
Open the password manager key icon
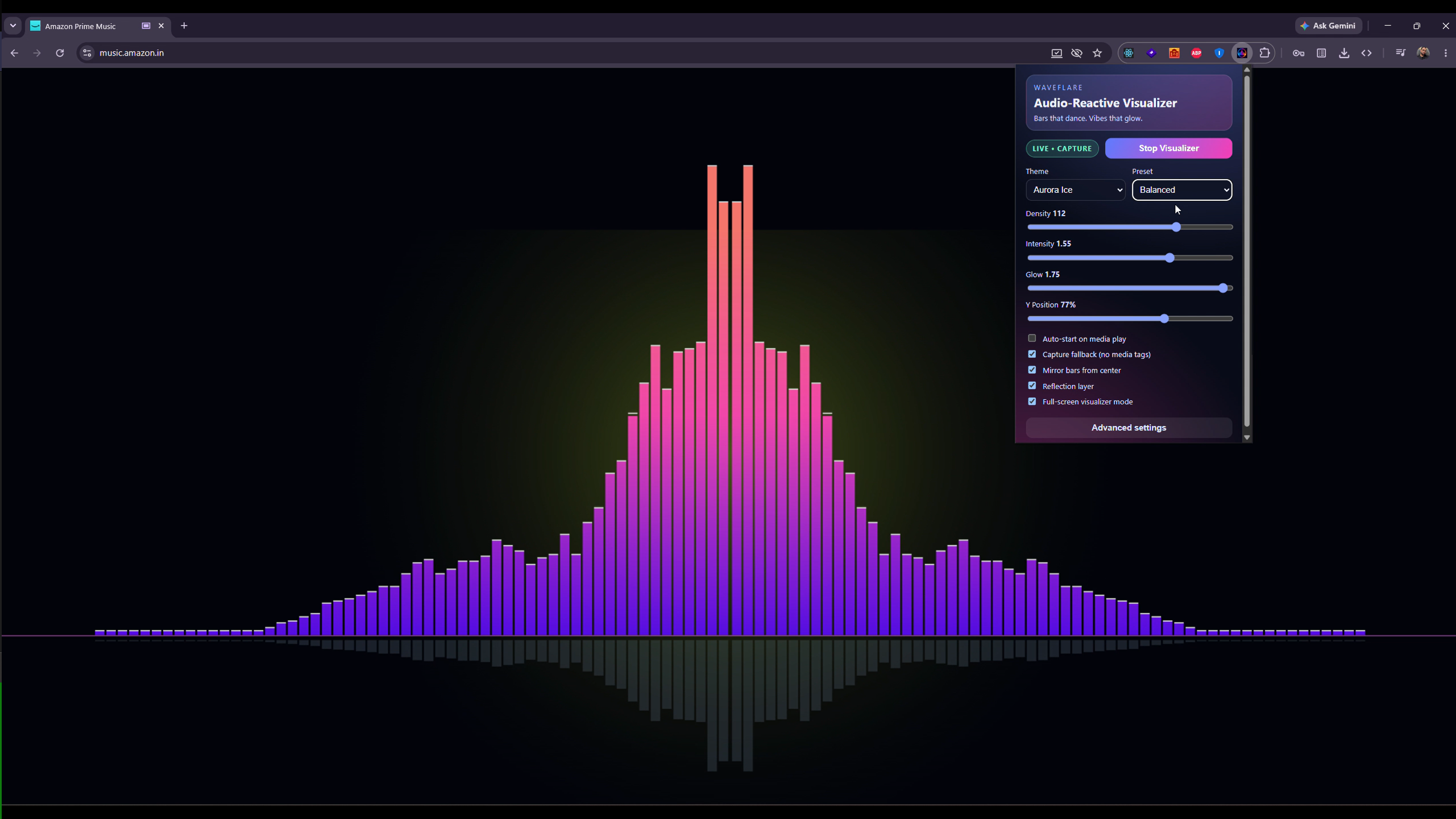1299,53
